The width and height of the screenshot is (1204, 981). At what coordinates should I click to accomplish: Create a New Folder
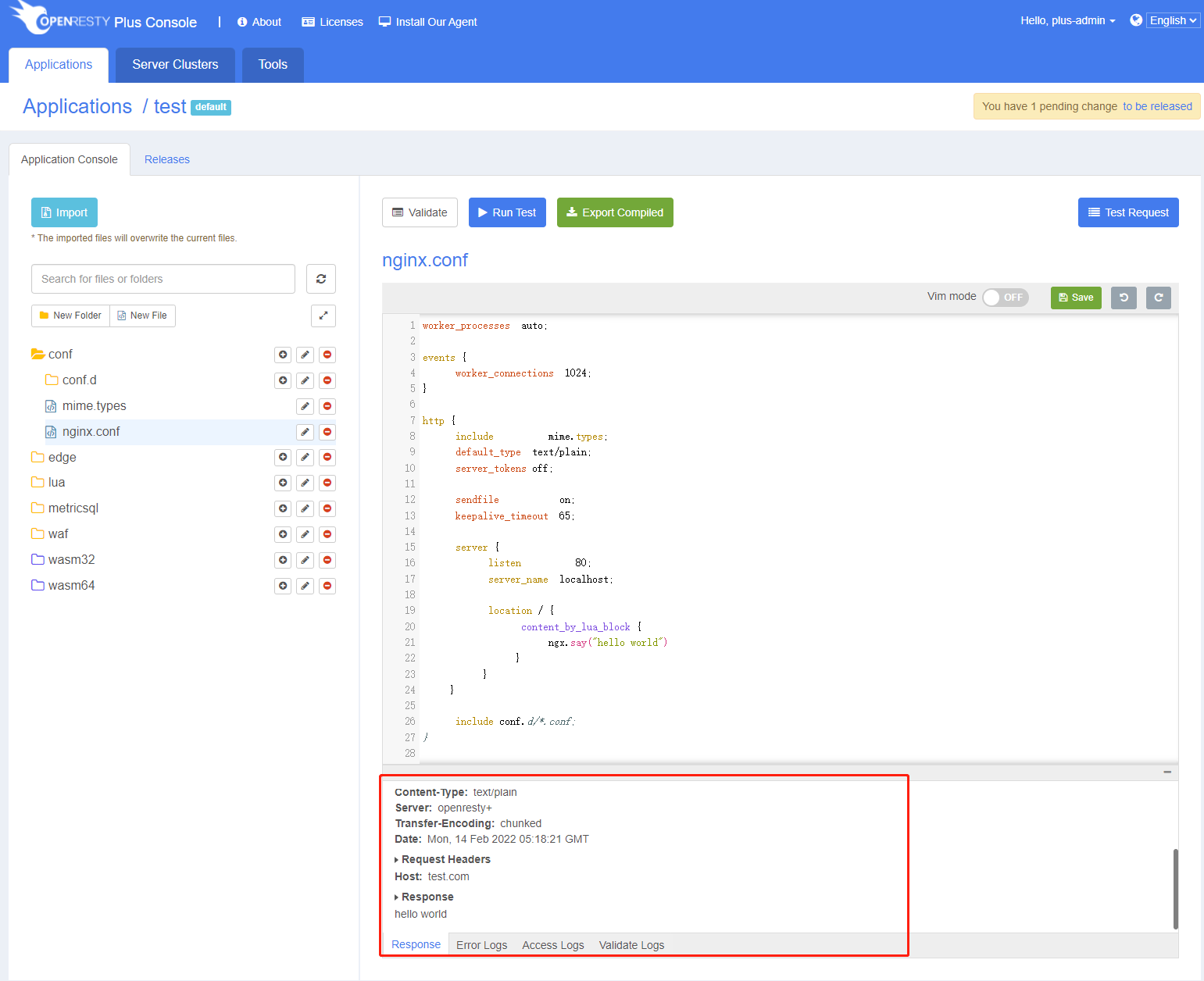point(70,316)
